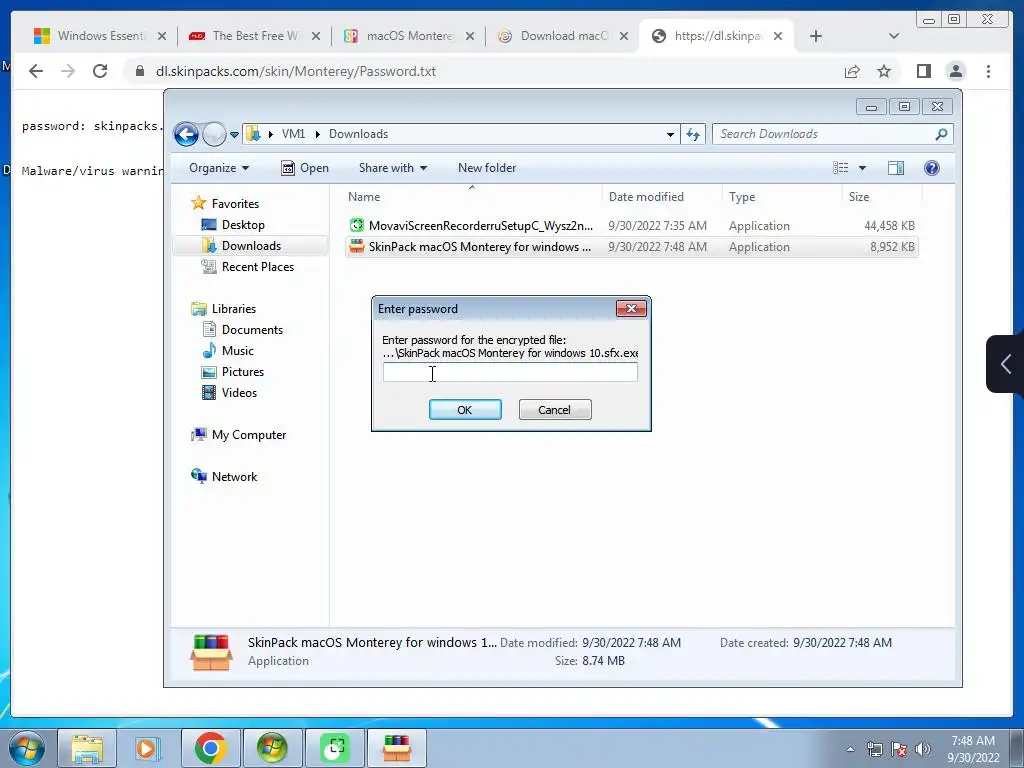Switch to the Download macOS browser tab
The height and width of the screenshot is (768, 1024).
coord(554,36)
